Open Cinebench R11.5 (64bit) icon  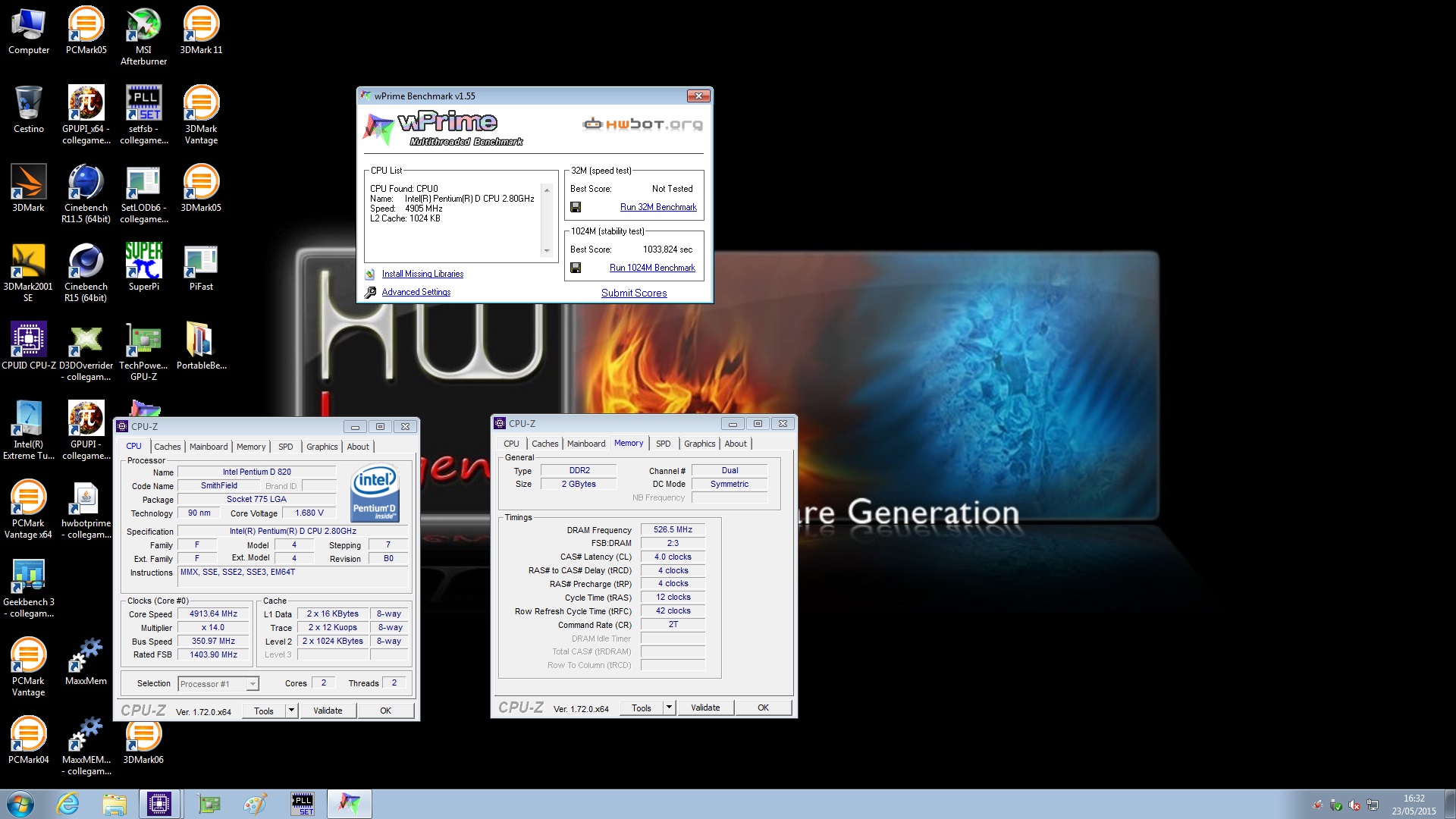coord(86,193)
